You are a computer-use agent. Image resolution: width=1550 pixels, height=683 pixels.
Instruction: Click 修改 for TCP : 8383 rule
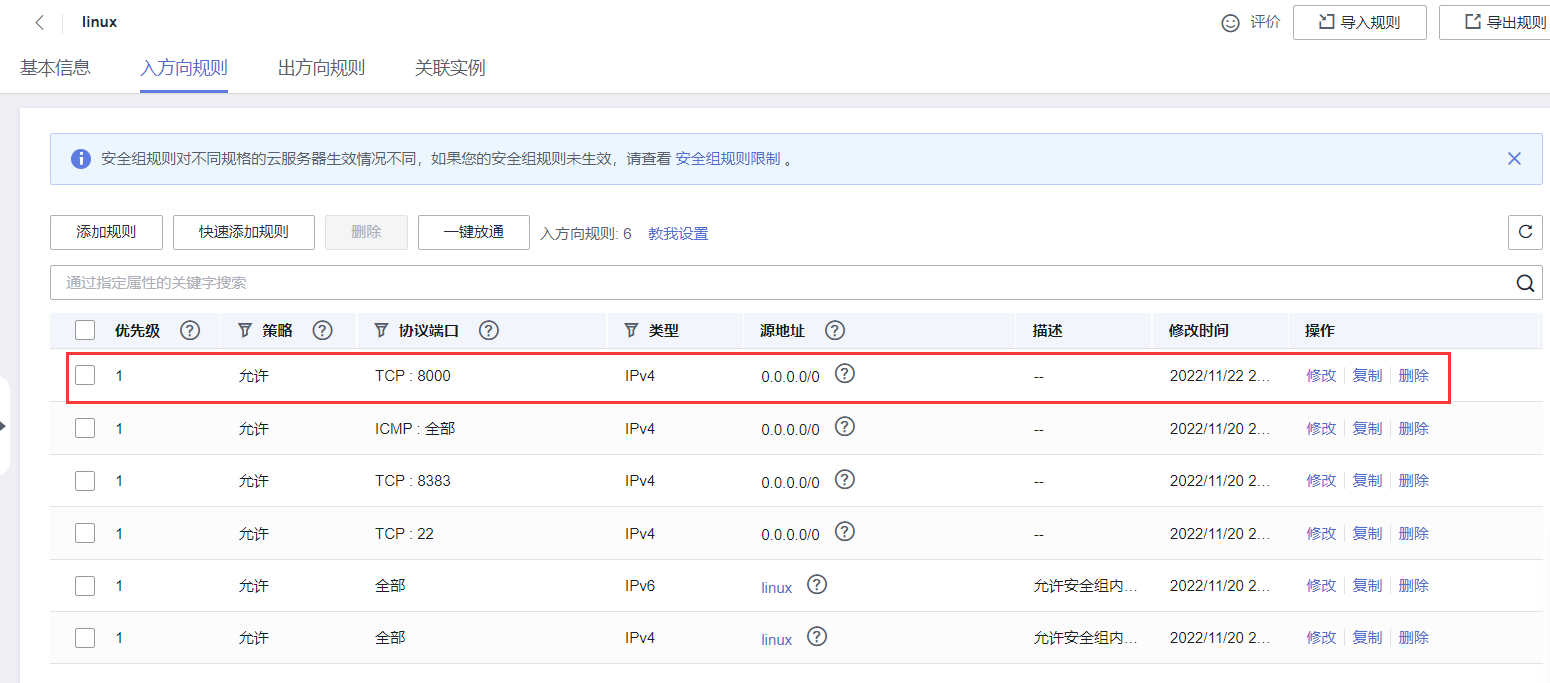coord(1321,481)
